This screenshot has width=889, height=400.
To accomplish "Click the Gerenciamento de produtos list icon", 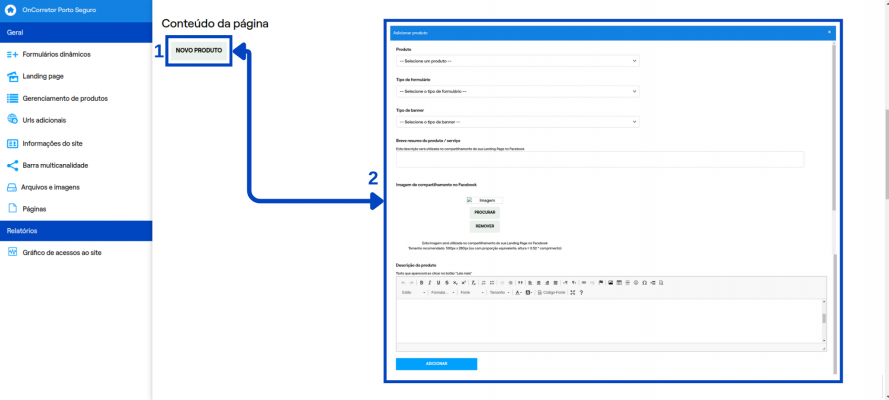I will coord(12,98).
